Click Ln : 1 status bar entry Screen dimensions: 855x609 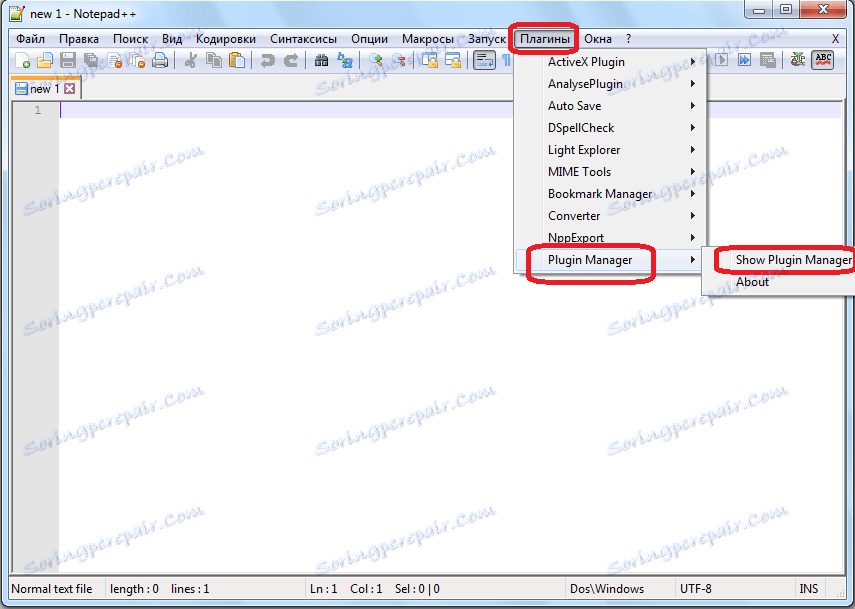(324, 589)
